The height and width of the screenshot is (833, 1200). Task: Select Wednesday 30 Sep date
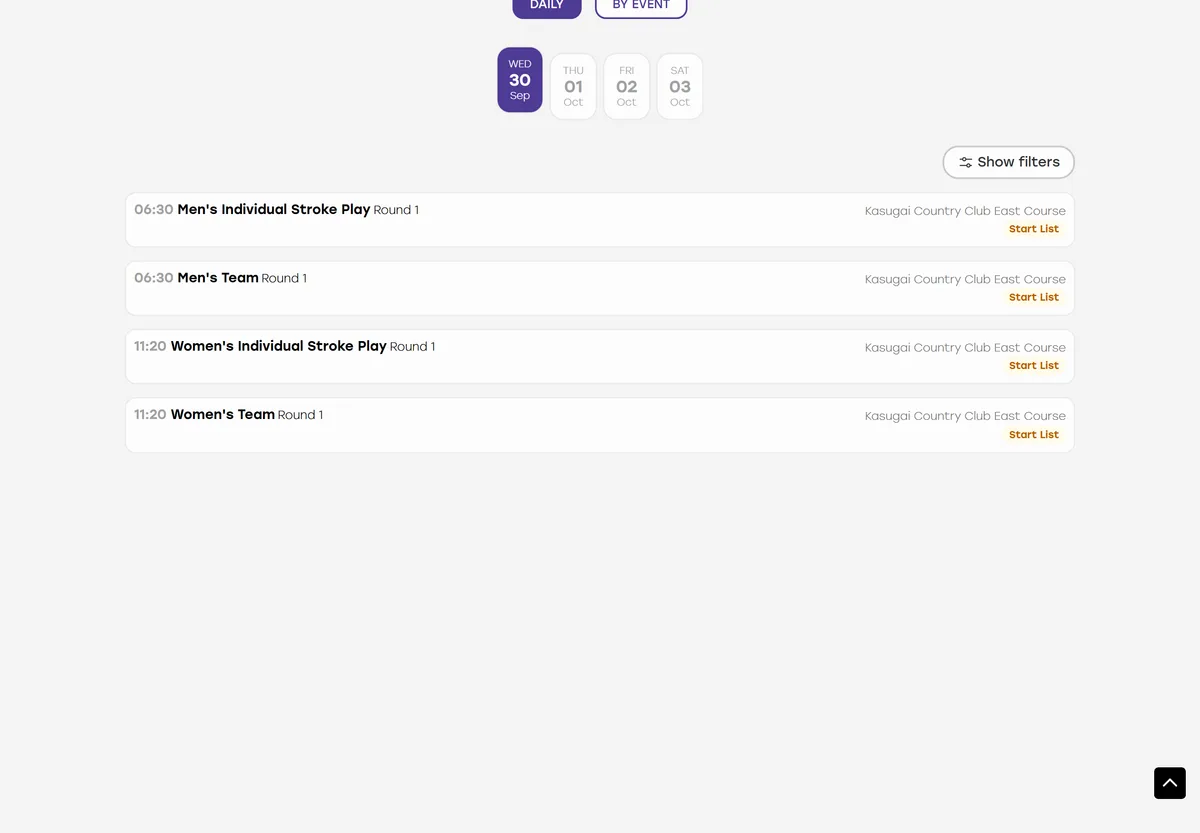520,80
